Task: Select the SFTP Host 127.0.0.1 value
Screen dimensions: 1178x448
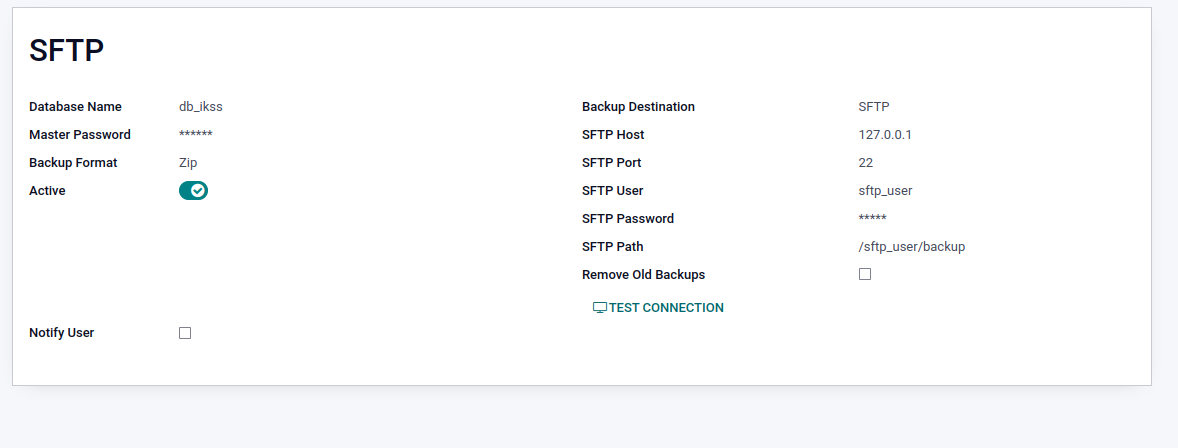Action: point(884,134)
